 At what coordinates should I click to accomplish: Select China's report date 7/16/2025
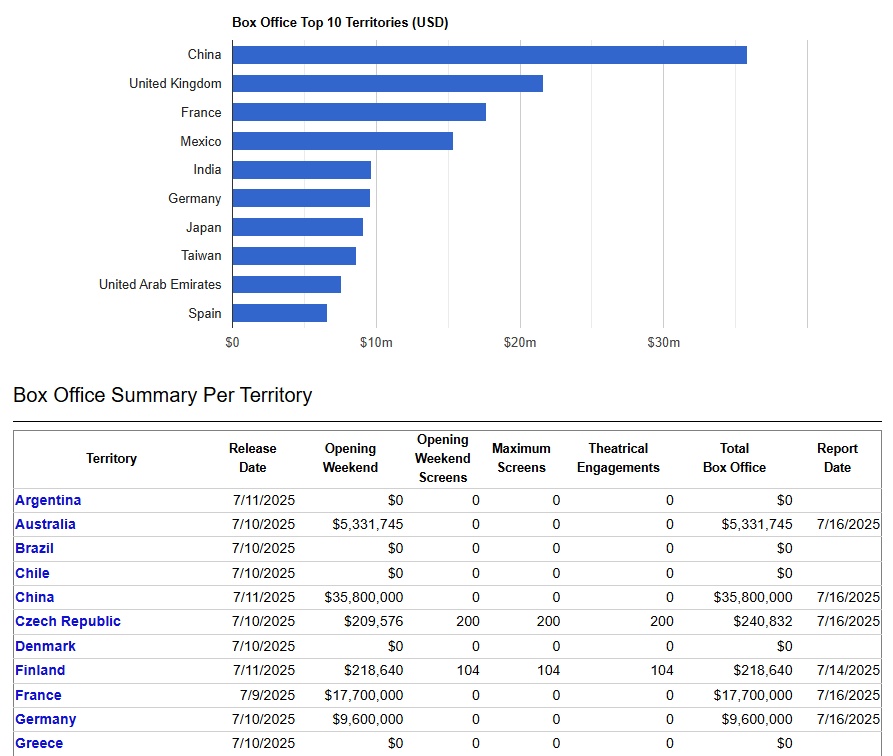pos(849,597)
